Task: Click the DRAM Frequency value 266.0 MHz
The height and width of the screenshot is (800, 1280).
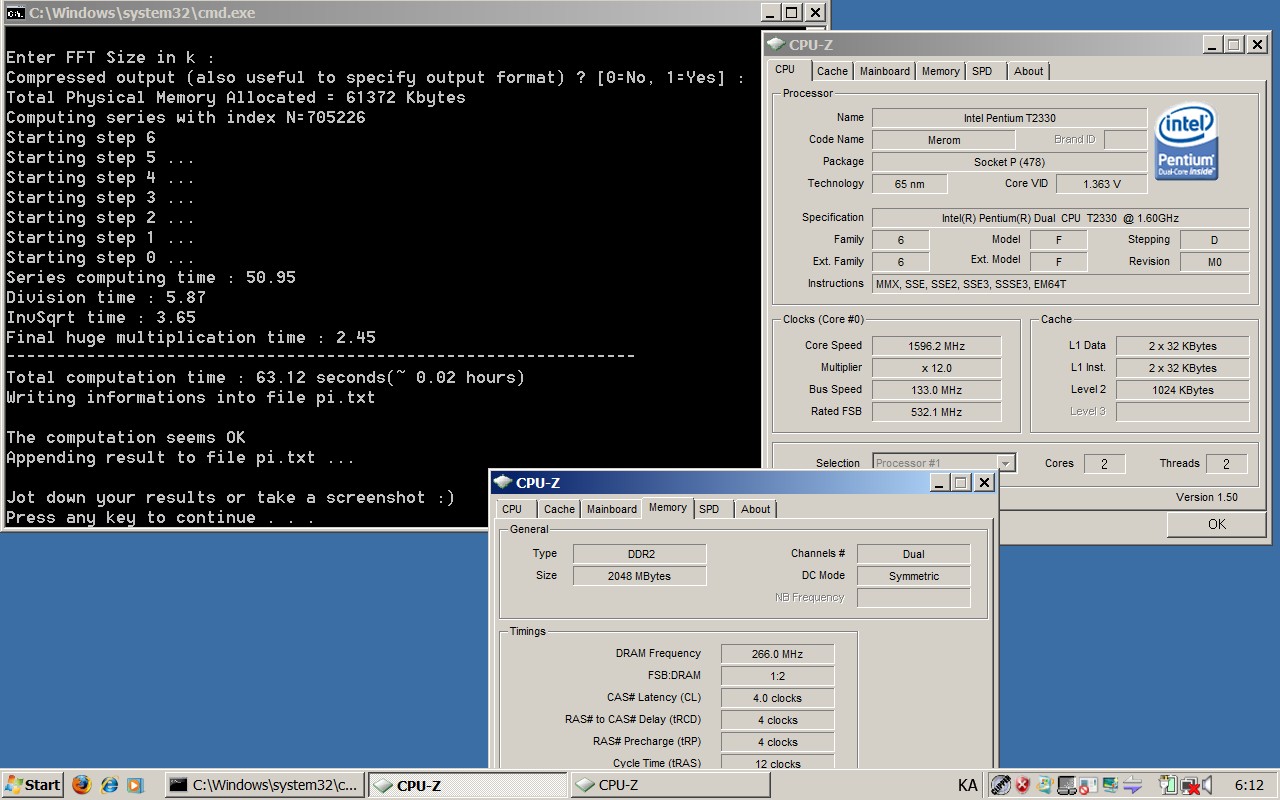Action: point(777,654)
